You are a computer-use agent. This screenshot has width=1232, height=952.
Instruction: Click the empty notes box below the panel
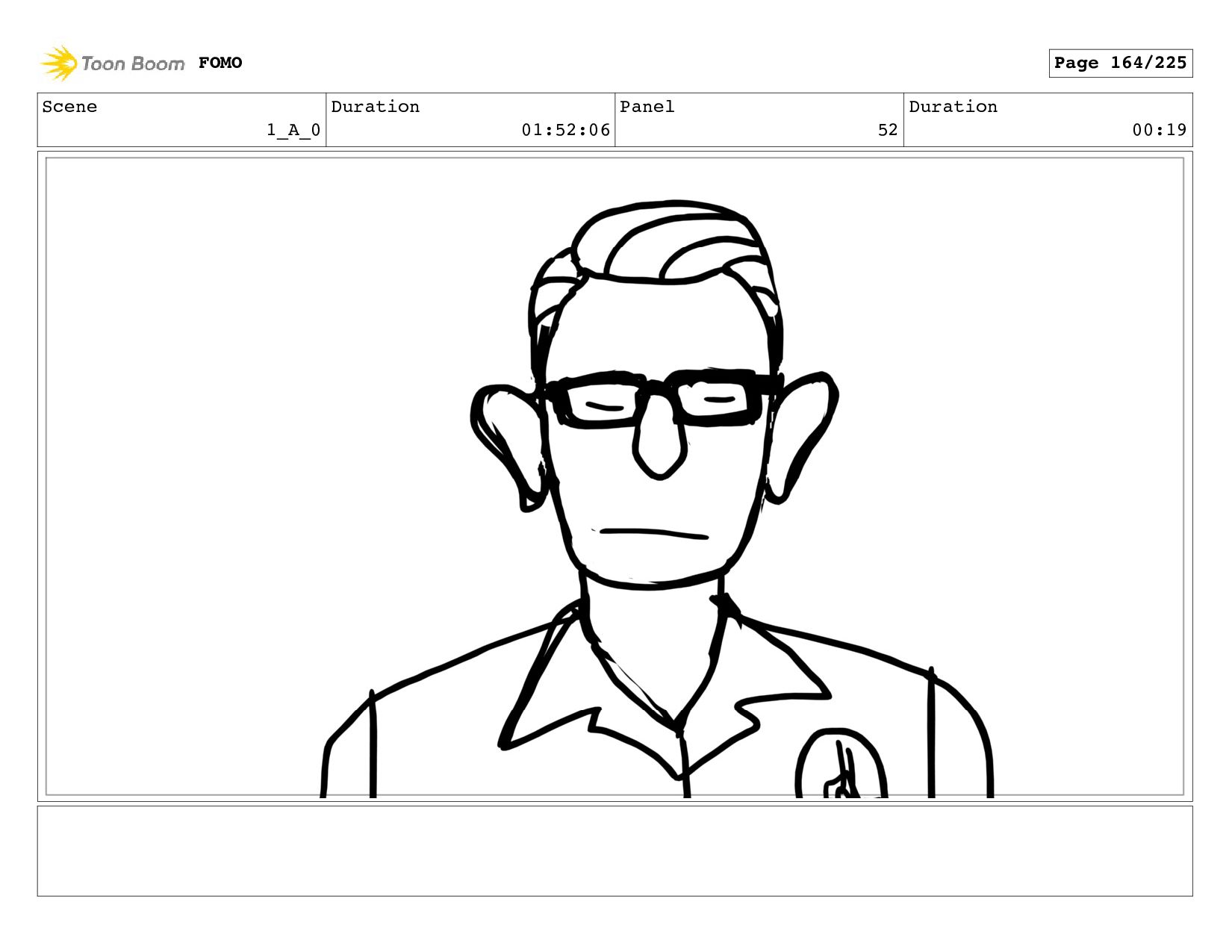[x=615, y=850]
